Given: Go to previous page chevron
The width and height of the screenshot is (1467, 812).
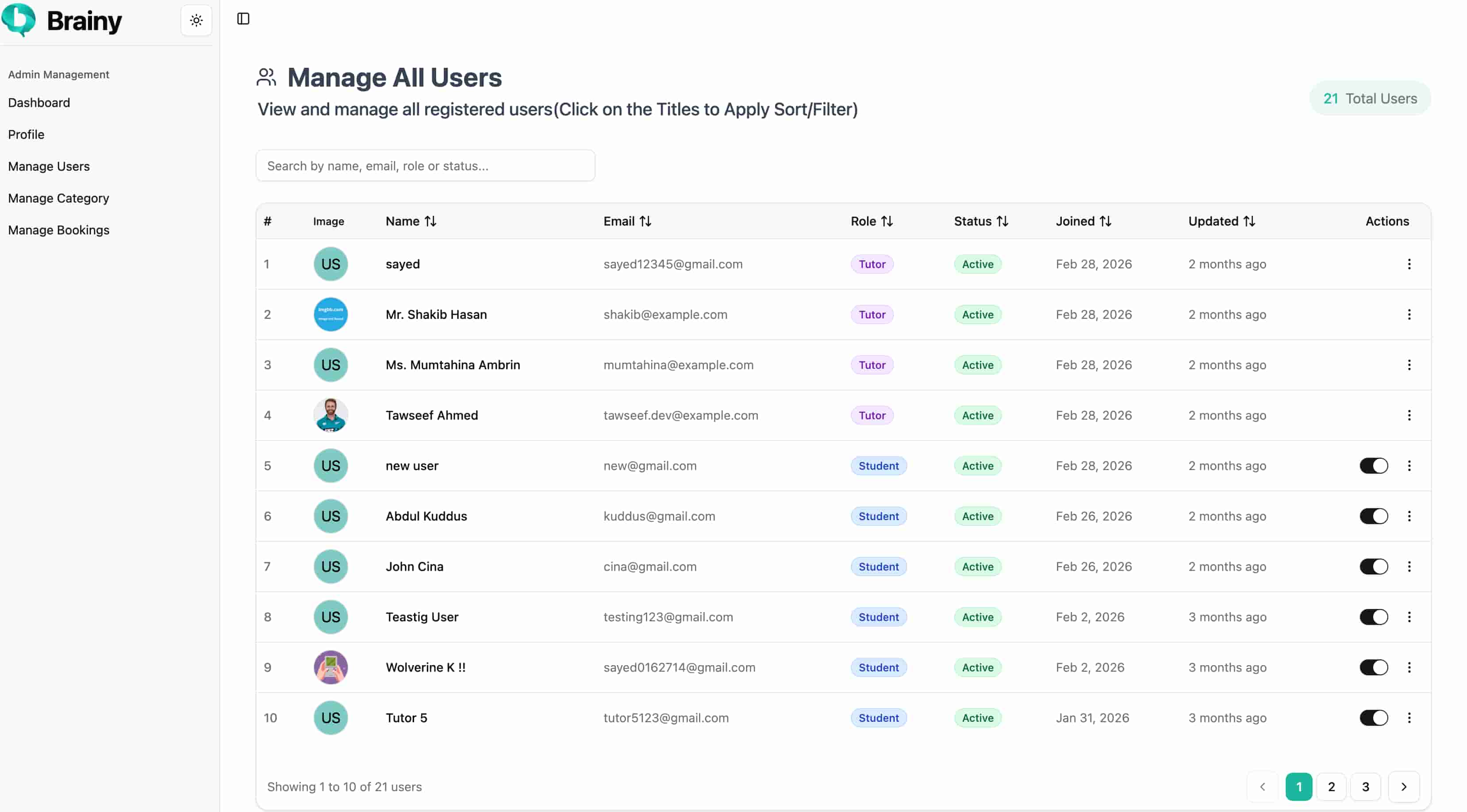Looking at the screenshot, I should click(1262, 786).
